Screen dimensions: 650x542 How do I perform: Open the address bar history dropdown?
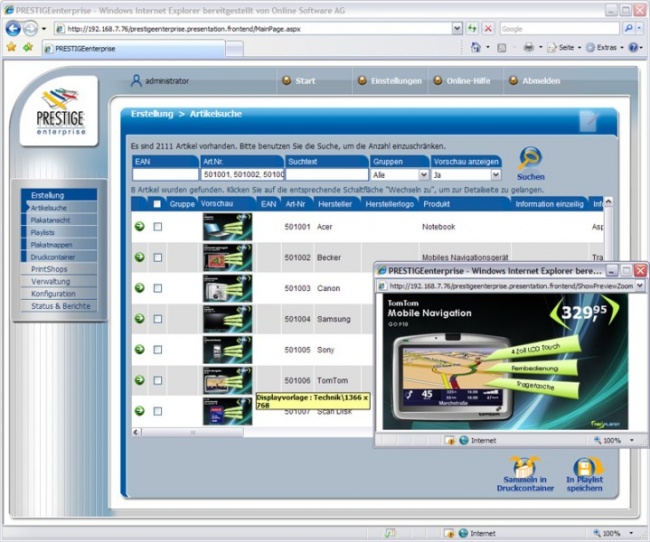(x=456, y=29)
